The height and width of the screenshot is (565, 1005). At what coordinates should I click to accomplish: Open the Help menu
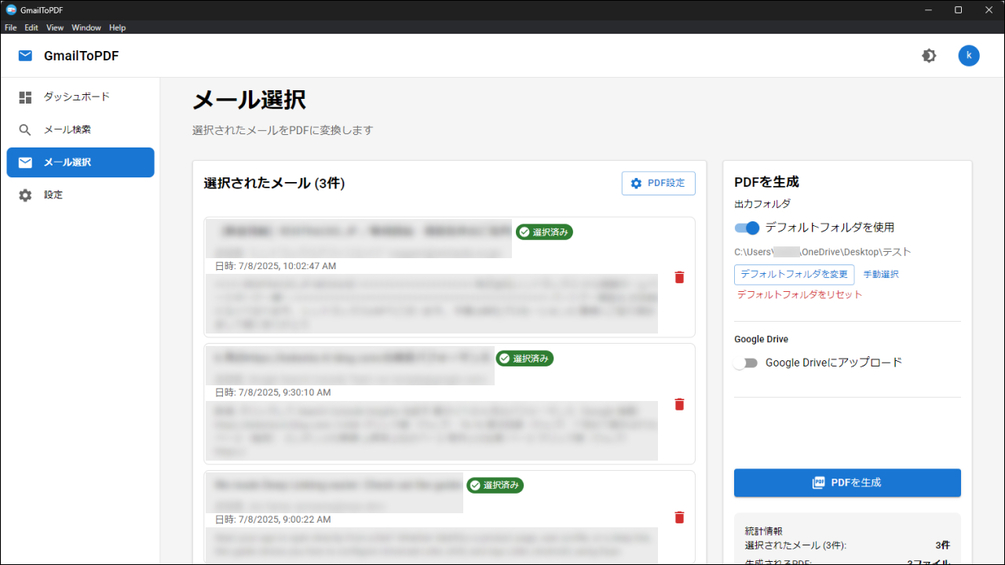click(x=117, y=28)
